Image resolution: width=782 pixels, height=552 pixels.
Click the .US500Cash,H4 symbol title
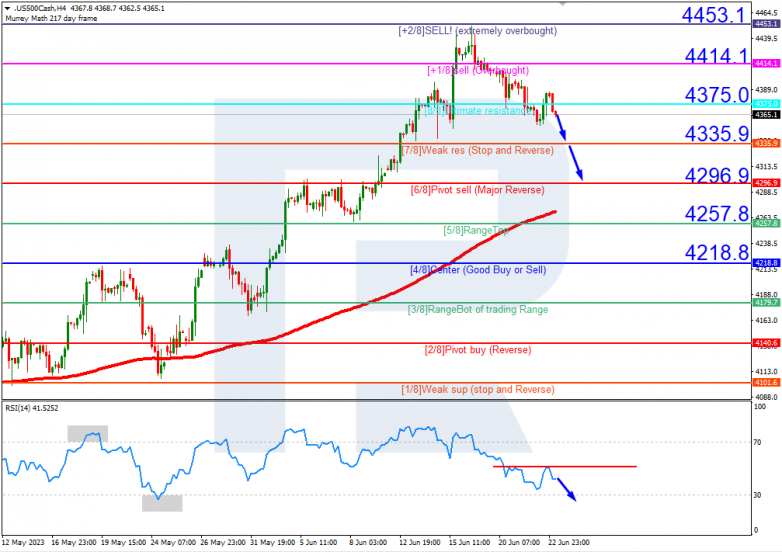(40, 8)
